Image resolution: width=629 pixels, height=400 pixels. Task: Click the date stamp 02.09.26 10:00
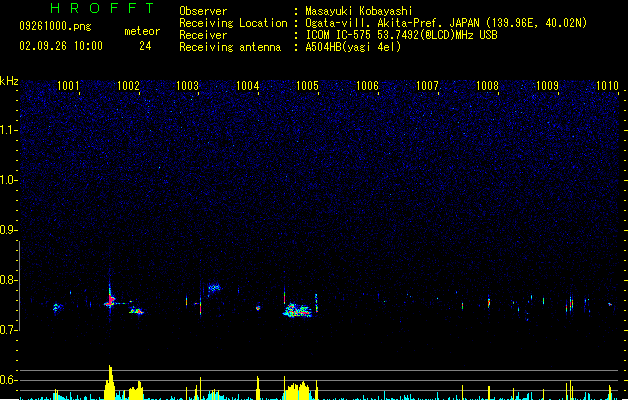coord(61,46)
